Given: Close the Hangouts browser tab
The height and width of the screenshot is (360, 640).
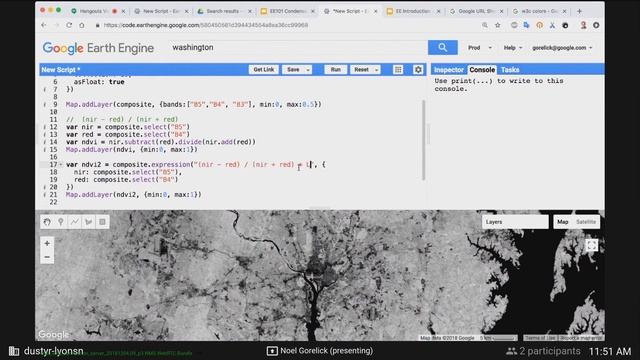Looking at the screenshot, I should (x=123, y=11).
